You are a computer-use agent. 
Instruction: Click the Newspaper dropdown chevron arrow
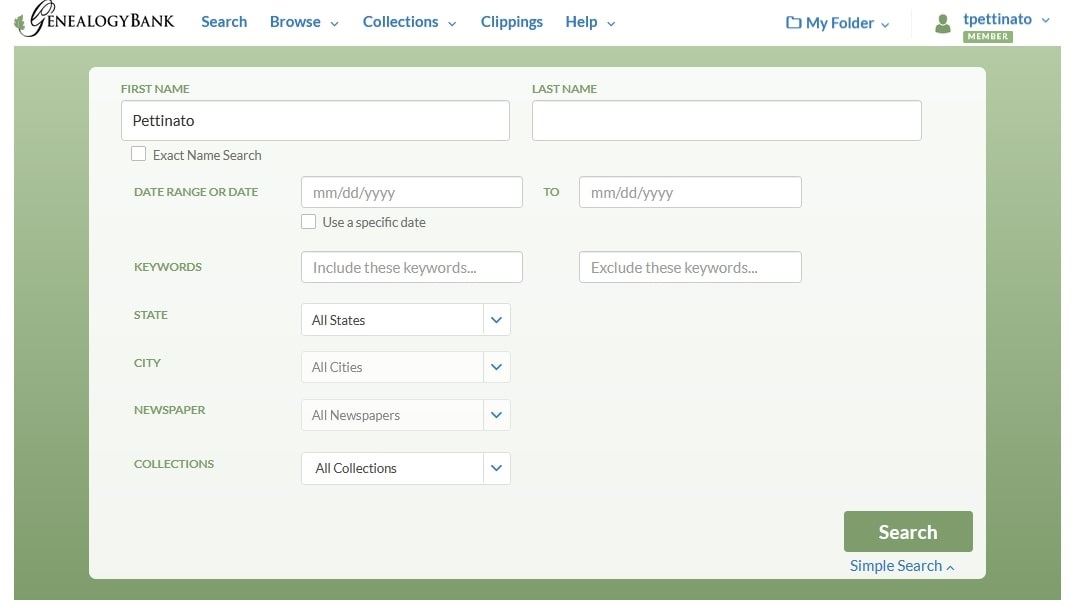tap(496, 415)
